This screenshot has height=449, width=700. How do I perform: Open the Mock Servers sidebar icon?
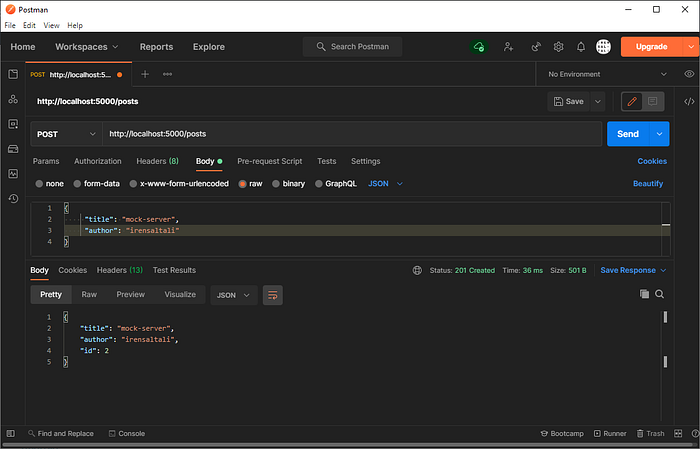(13, 149)
